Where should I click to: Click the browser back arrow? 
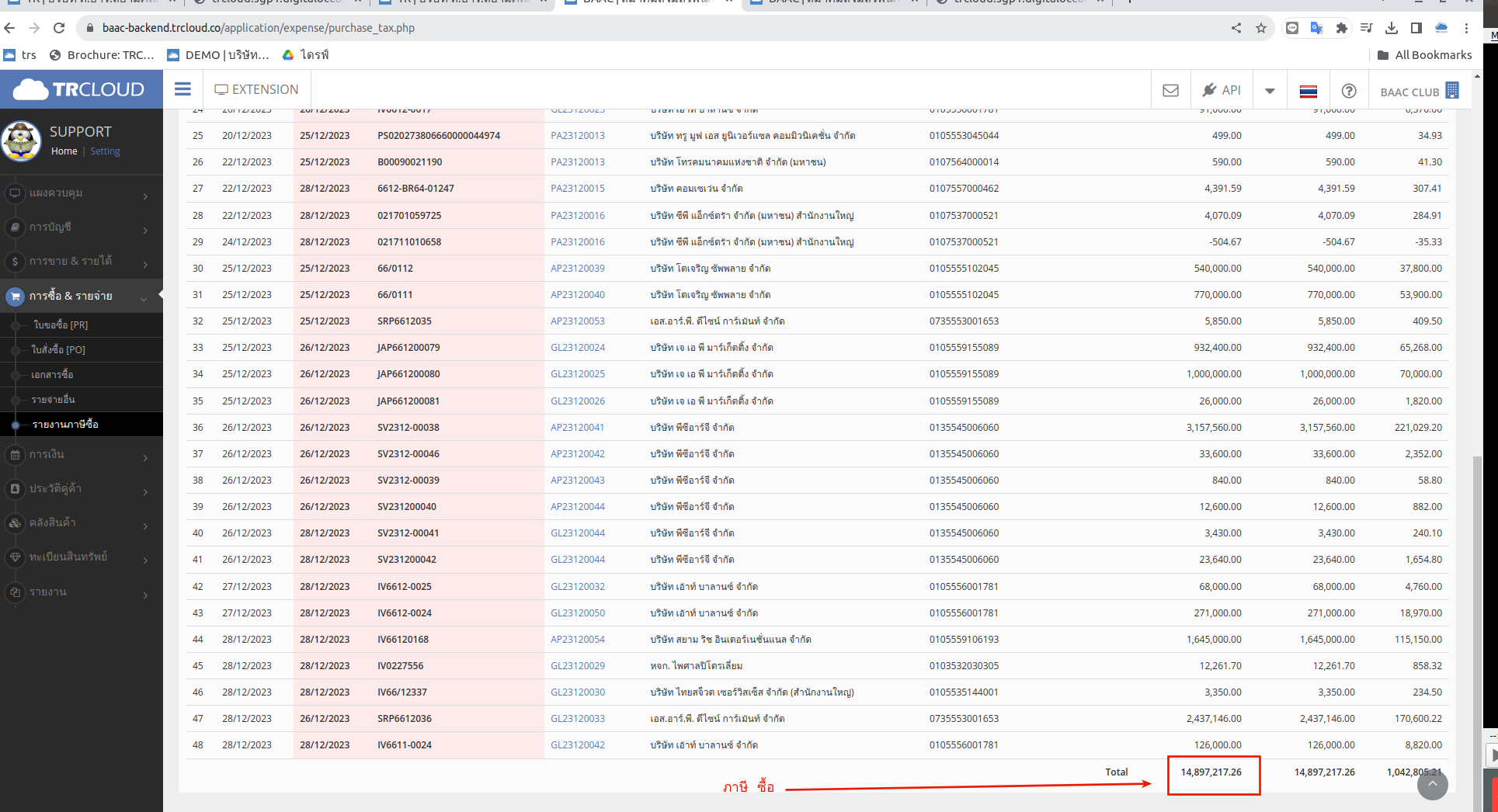9,28
